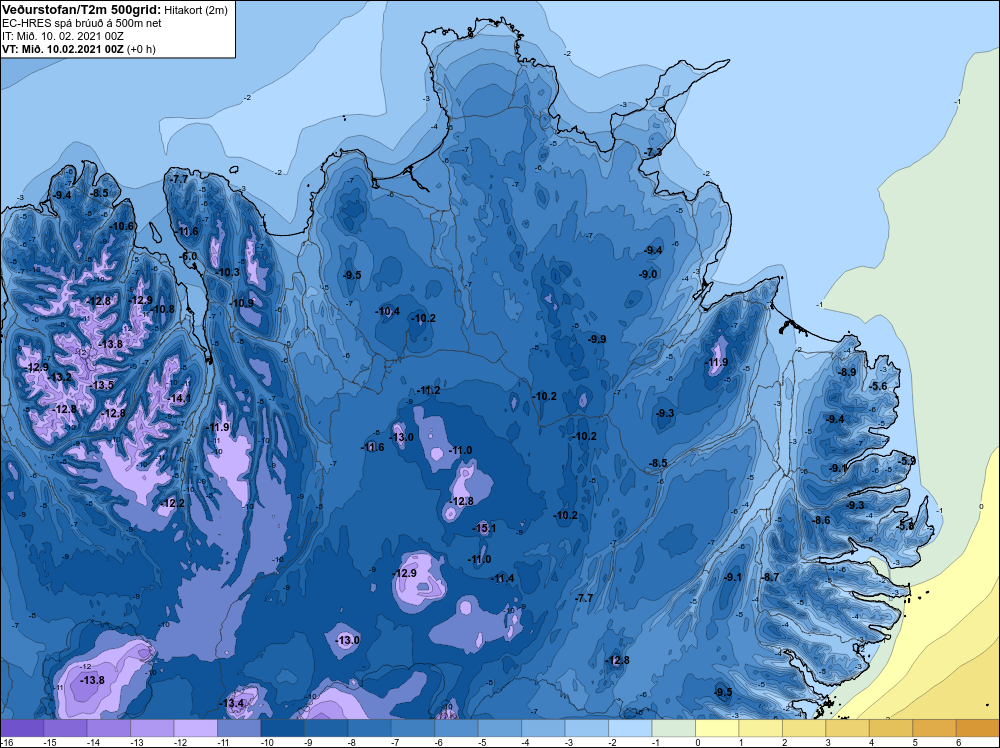Click the legend swatch between -13 and -12
This screenshot has height=748, width=1000.
(x=152, y=728)
